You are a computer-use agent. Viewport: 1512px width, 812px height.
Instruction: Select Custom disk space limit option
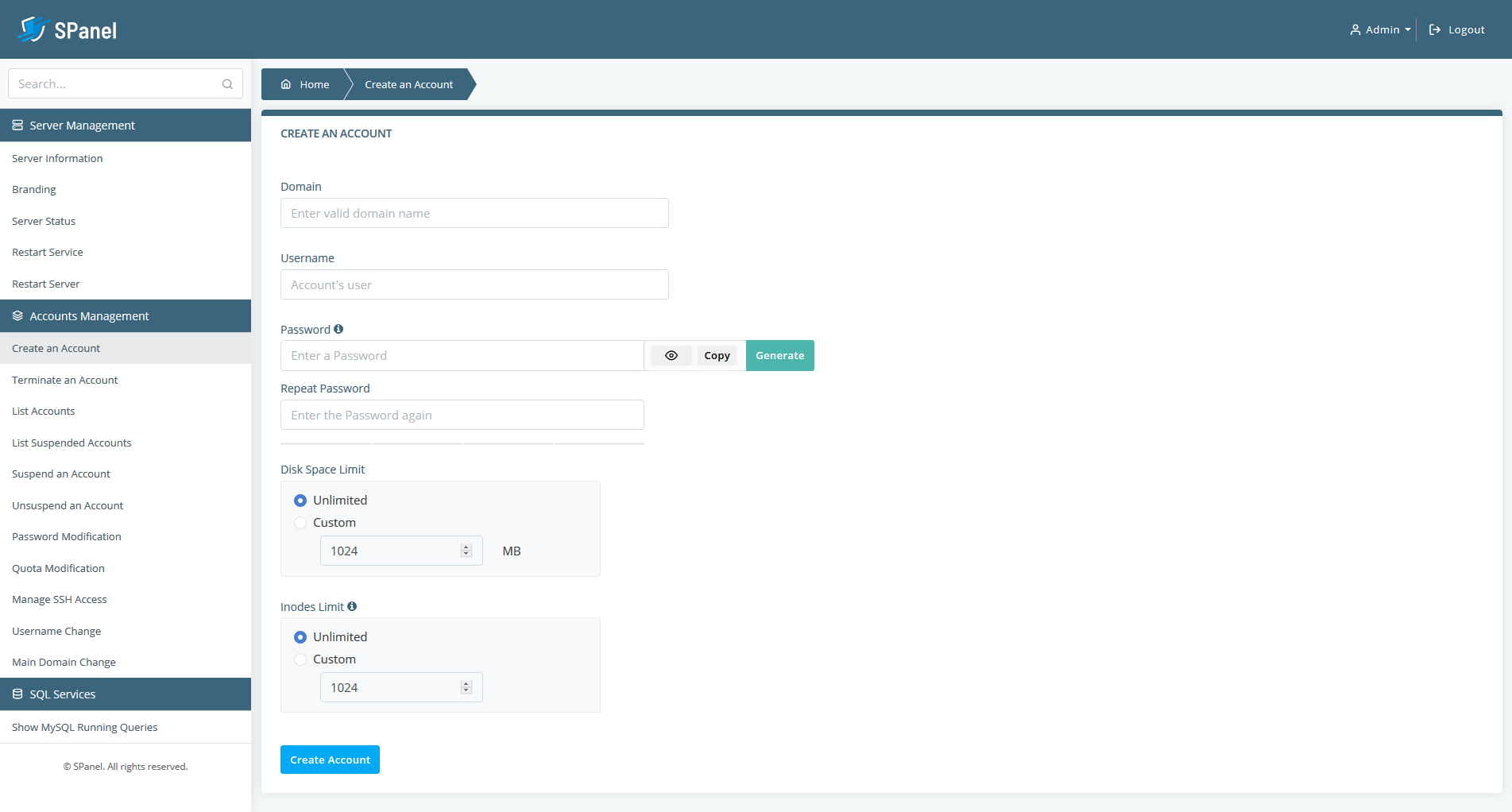[x=300, y=523]
